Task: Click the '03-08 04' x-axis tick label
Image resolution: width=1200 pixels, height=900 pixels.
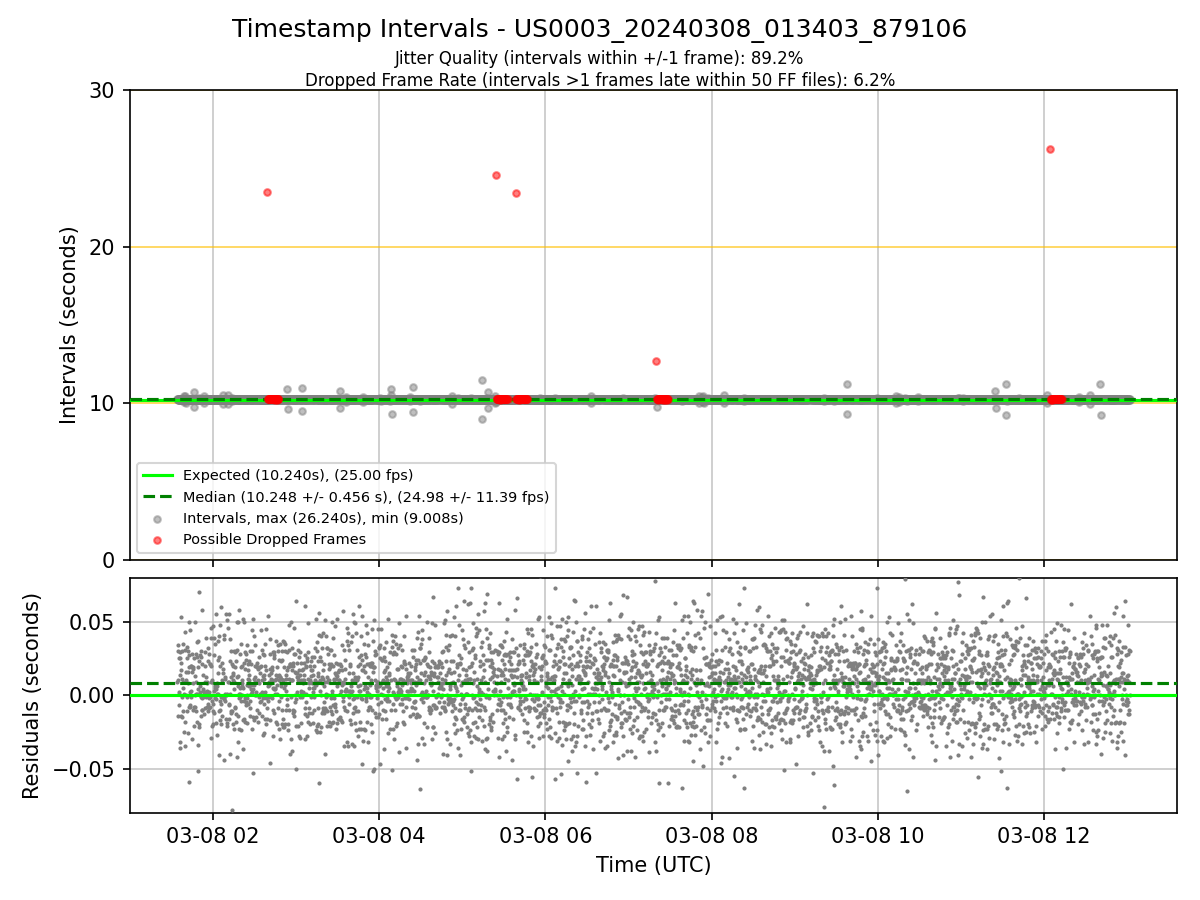Action: (378, 835)
